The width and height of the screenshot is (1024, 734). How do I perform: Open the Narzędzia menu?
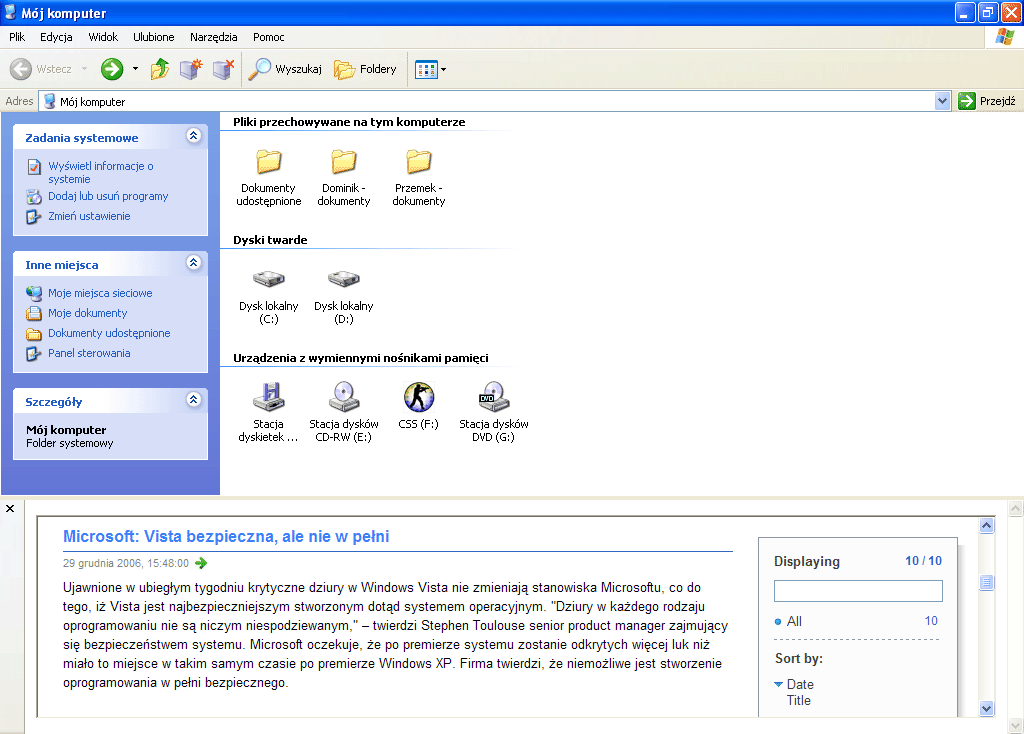(214, 37)
